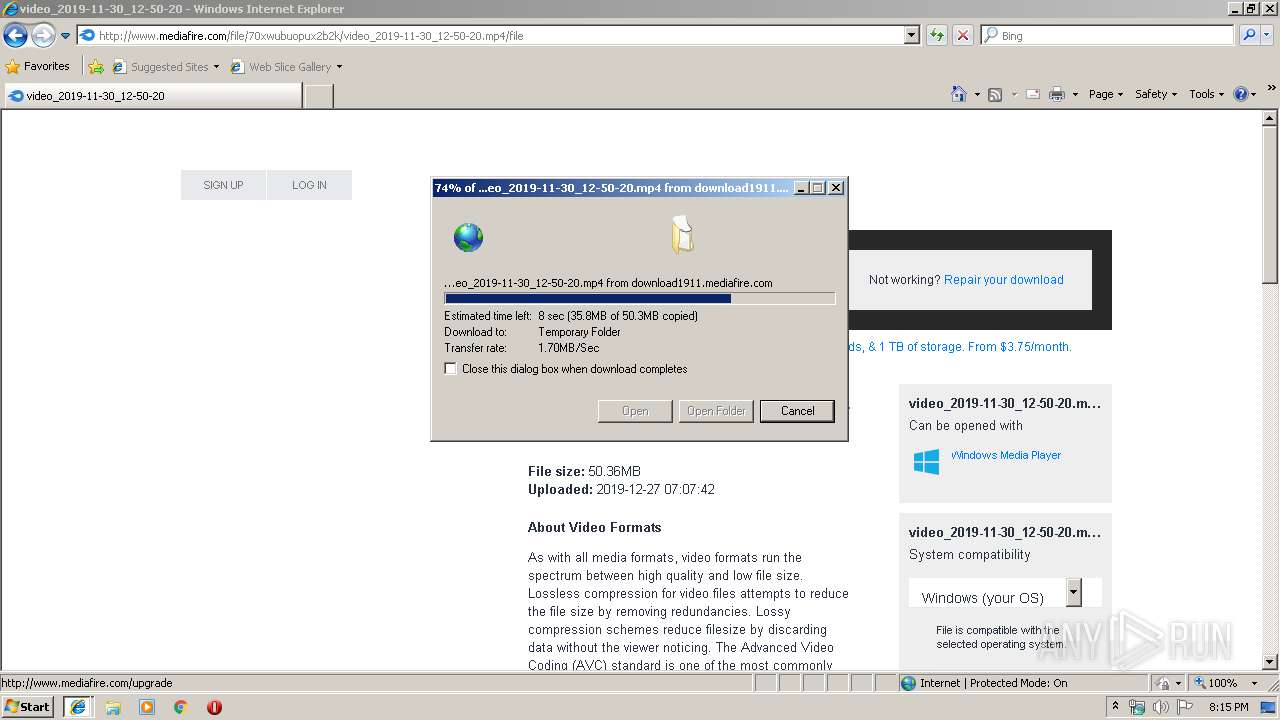Expand the zoom level dropdown arrow
This screenshot has height=720, width=1280.
pyautogui.click(x=1254, y=683)
